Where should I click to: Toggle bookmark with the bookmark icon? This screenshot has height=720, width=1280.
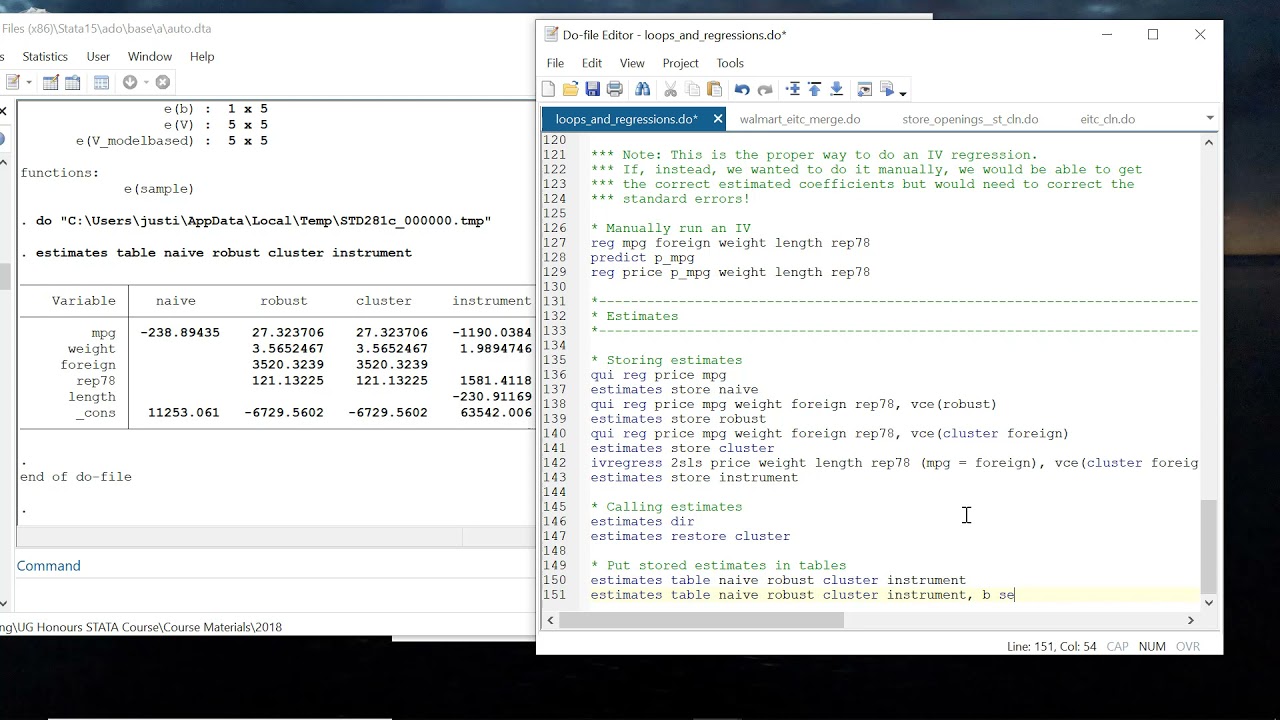pos(793,89)
